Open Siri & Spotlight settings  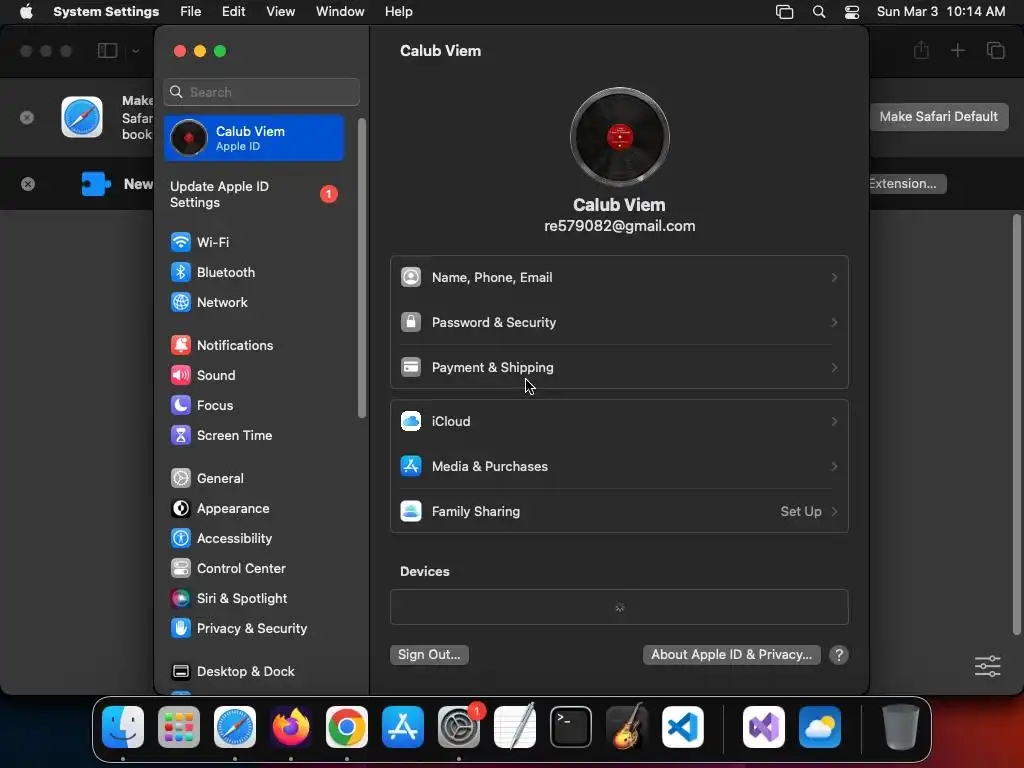pyautogui.click(x=229, y=599)
